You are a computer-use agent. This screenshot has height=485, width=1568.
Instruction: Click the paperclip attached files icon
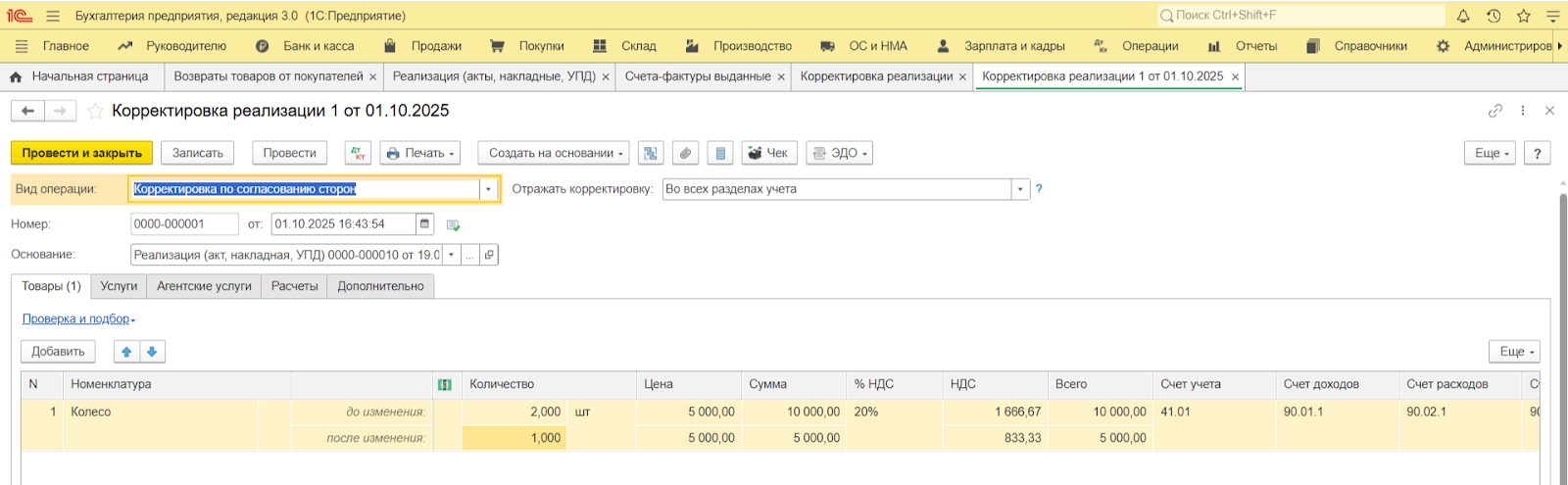[686, 153]
